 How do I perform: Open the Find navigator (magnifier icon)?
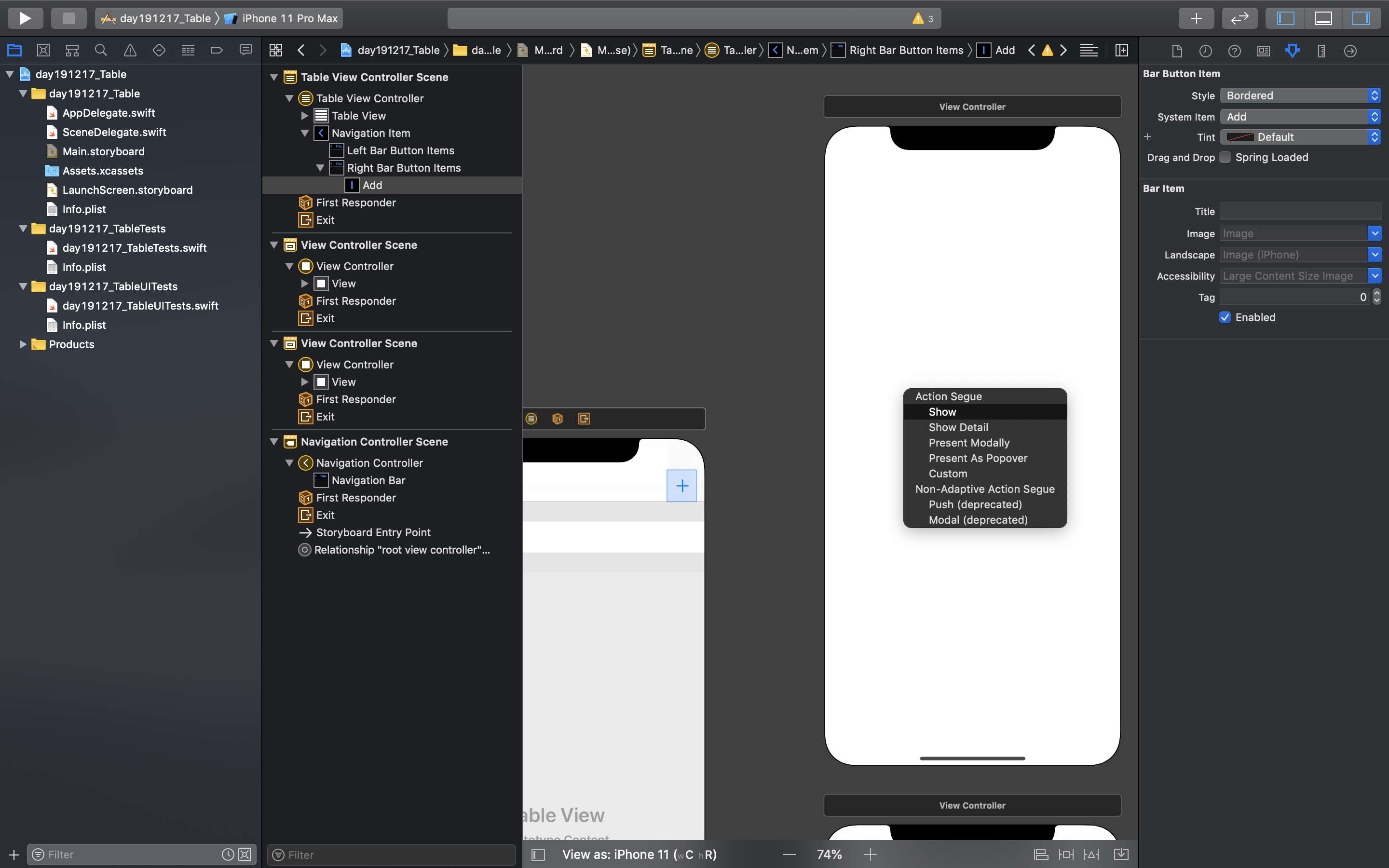(101, 51)
